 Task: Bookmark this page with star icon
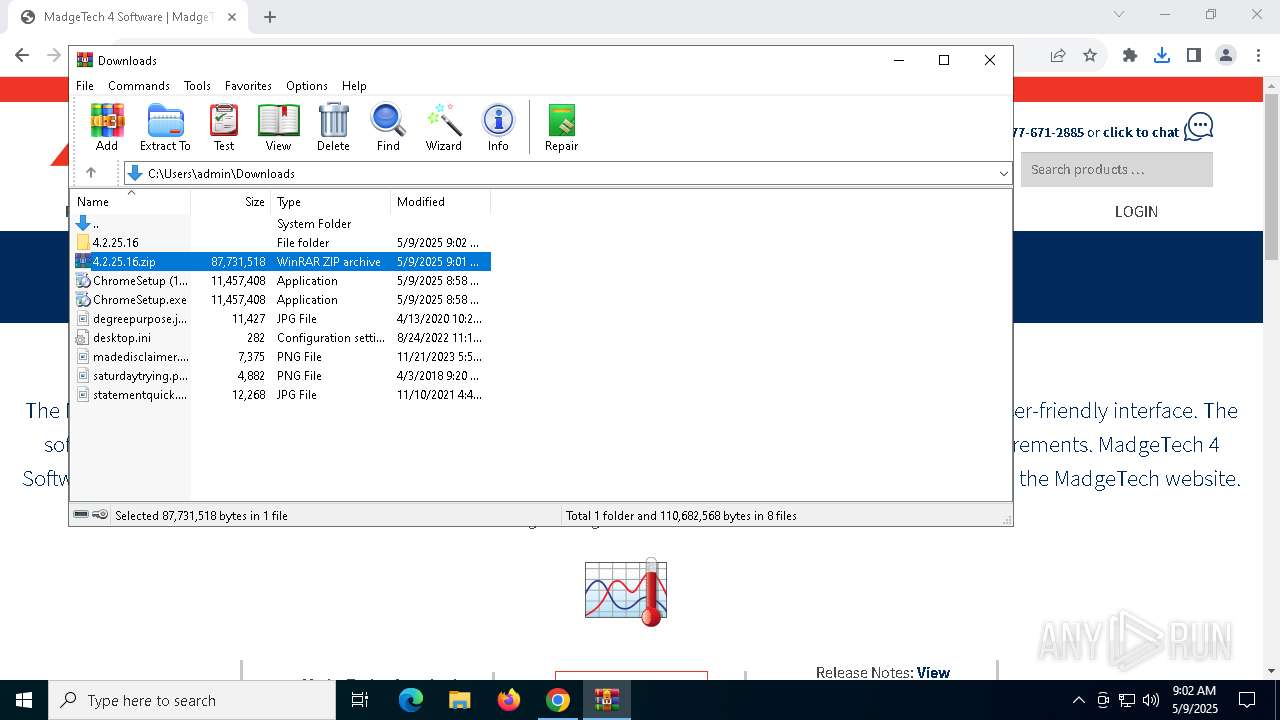[x=1090, y=55]
